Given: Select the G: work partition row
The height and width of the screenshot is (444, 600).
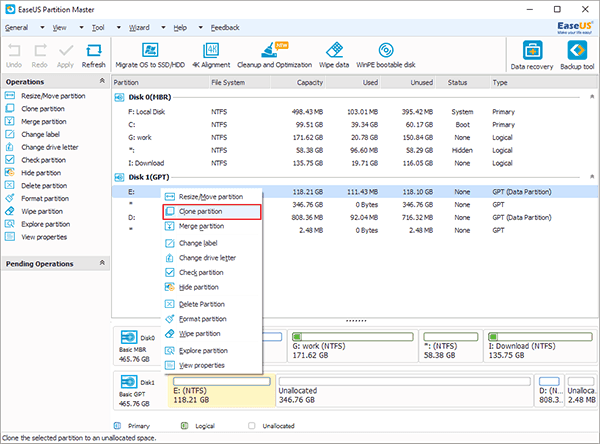Looking at the screenshot, I should [x=354, y=137].
